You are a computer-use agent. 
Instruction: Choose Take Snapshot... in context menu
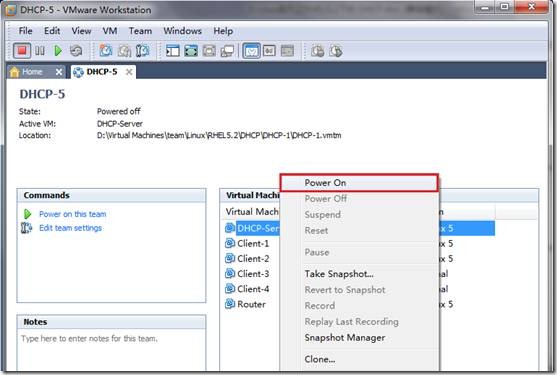pos(359,274)
